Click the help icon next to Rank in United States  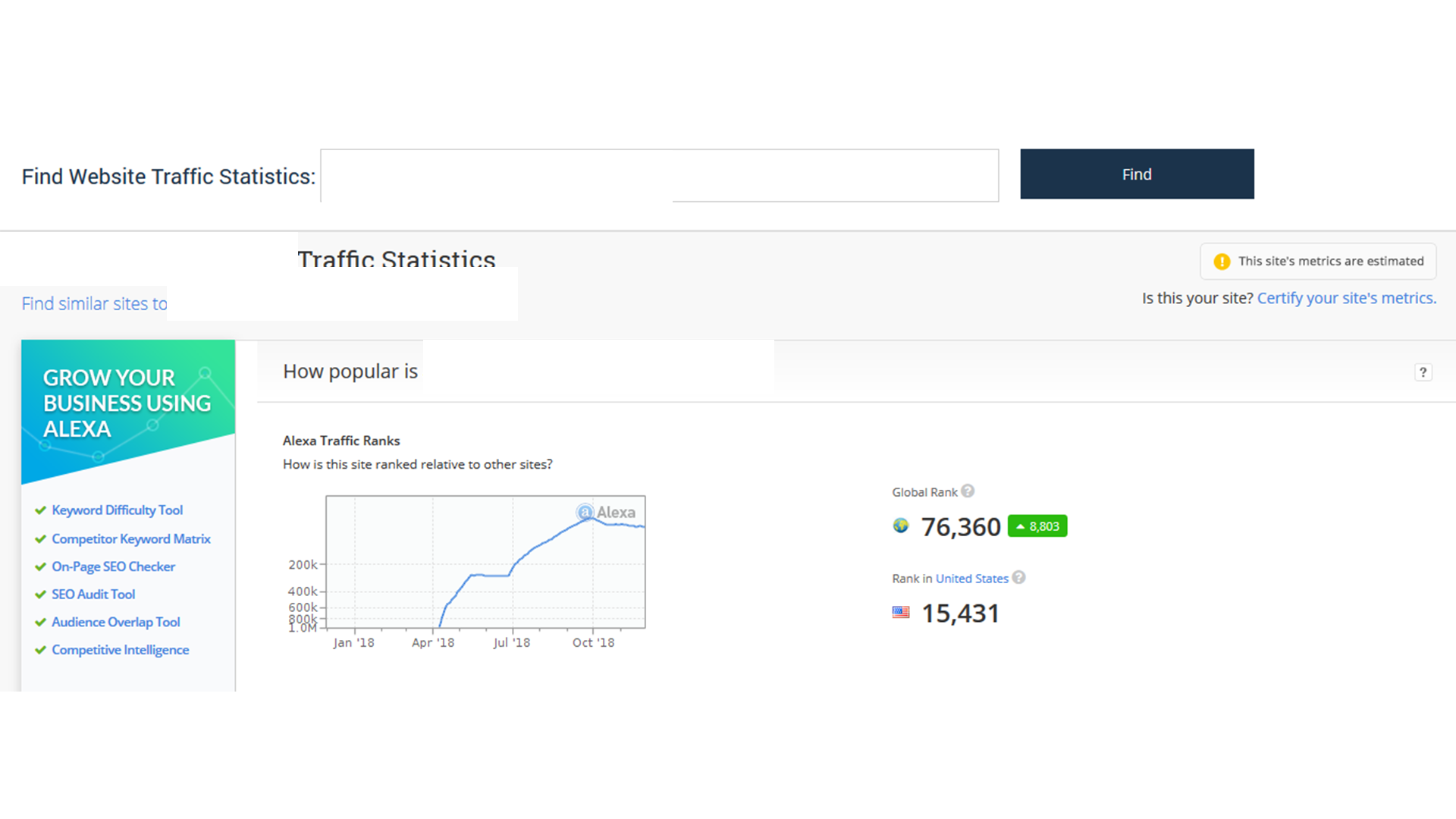(x=1019, y=578)
